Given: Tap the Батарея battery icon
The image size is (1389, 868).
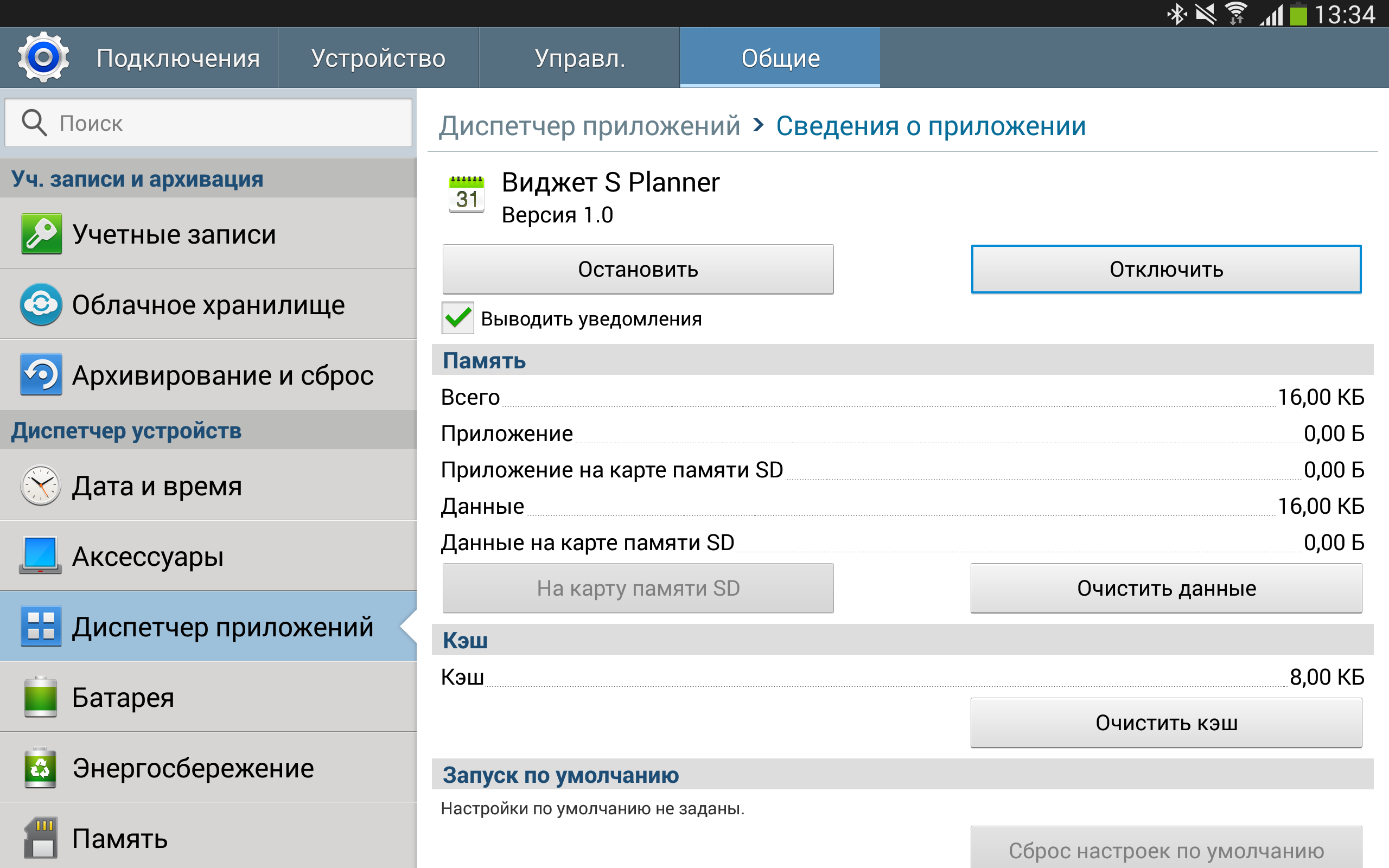Looking at the screenshot, I should point(40,697).
